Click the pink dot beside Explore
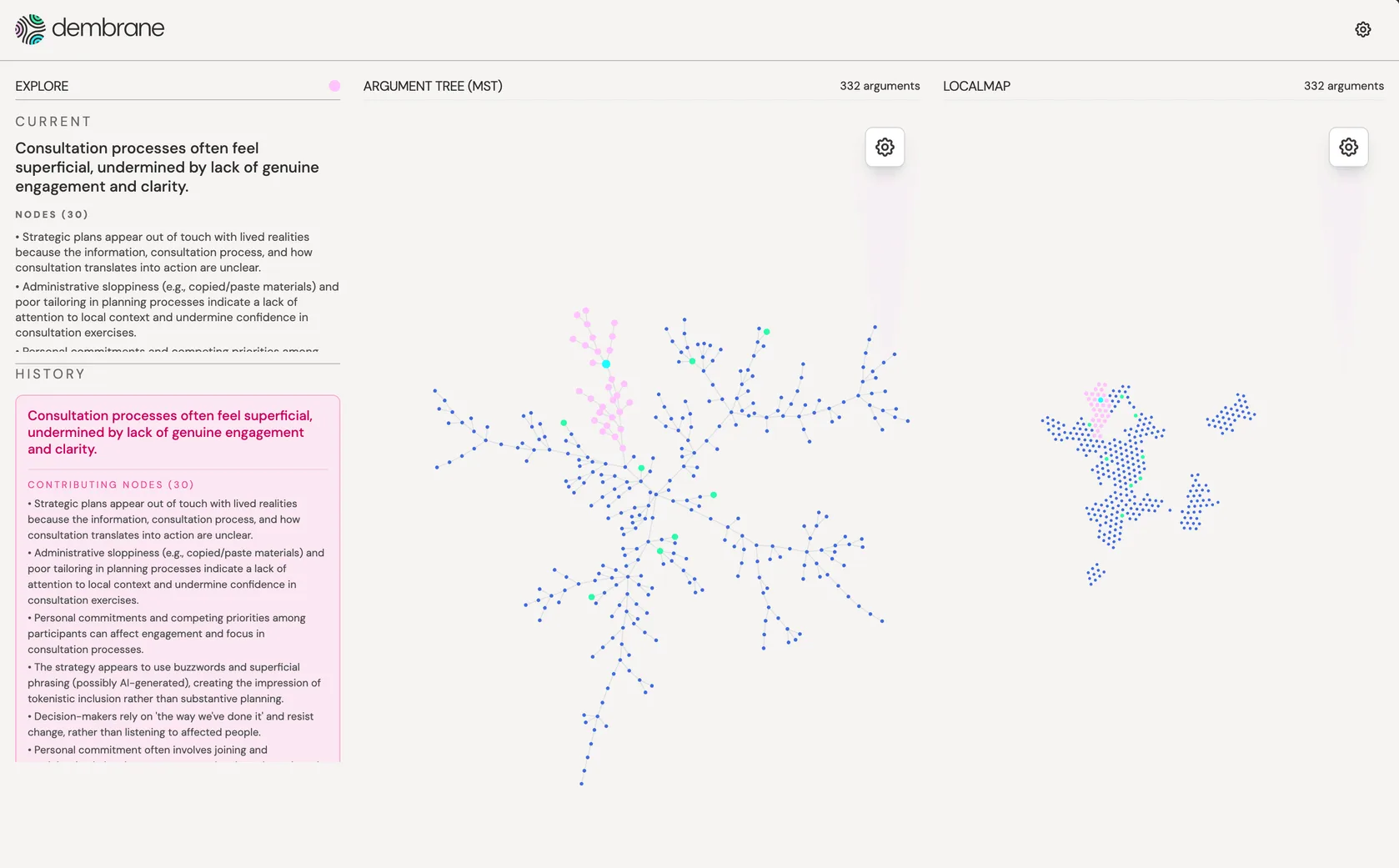 coord(334,86)
